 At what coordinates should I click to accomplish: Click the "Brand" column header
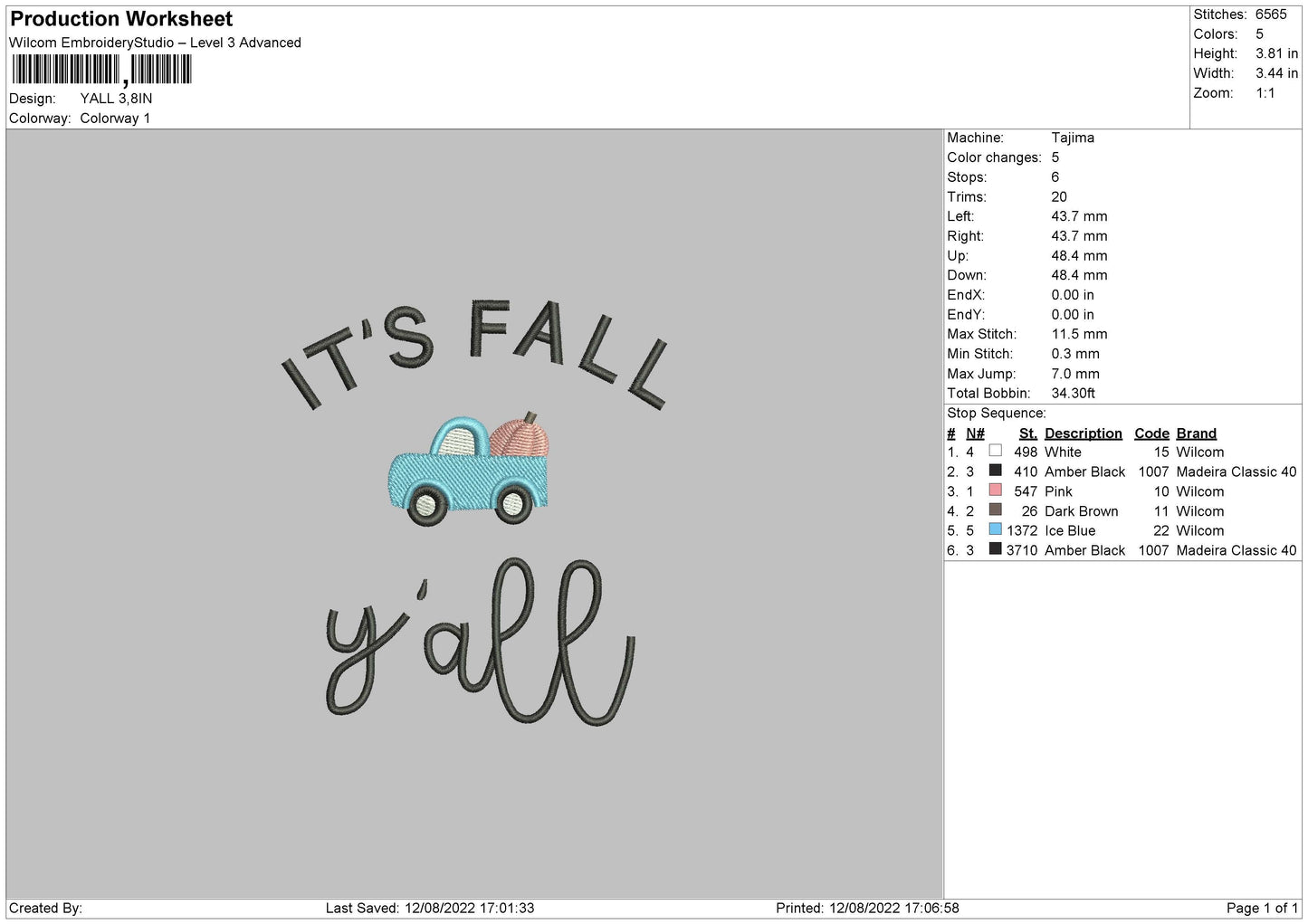point(1197,433)
